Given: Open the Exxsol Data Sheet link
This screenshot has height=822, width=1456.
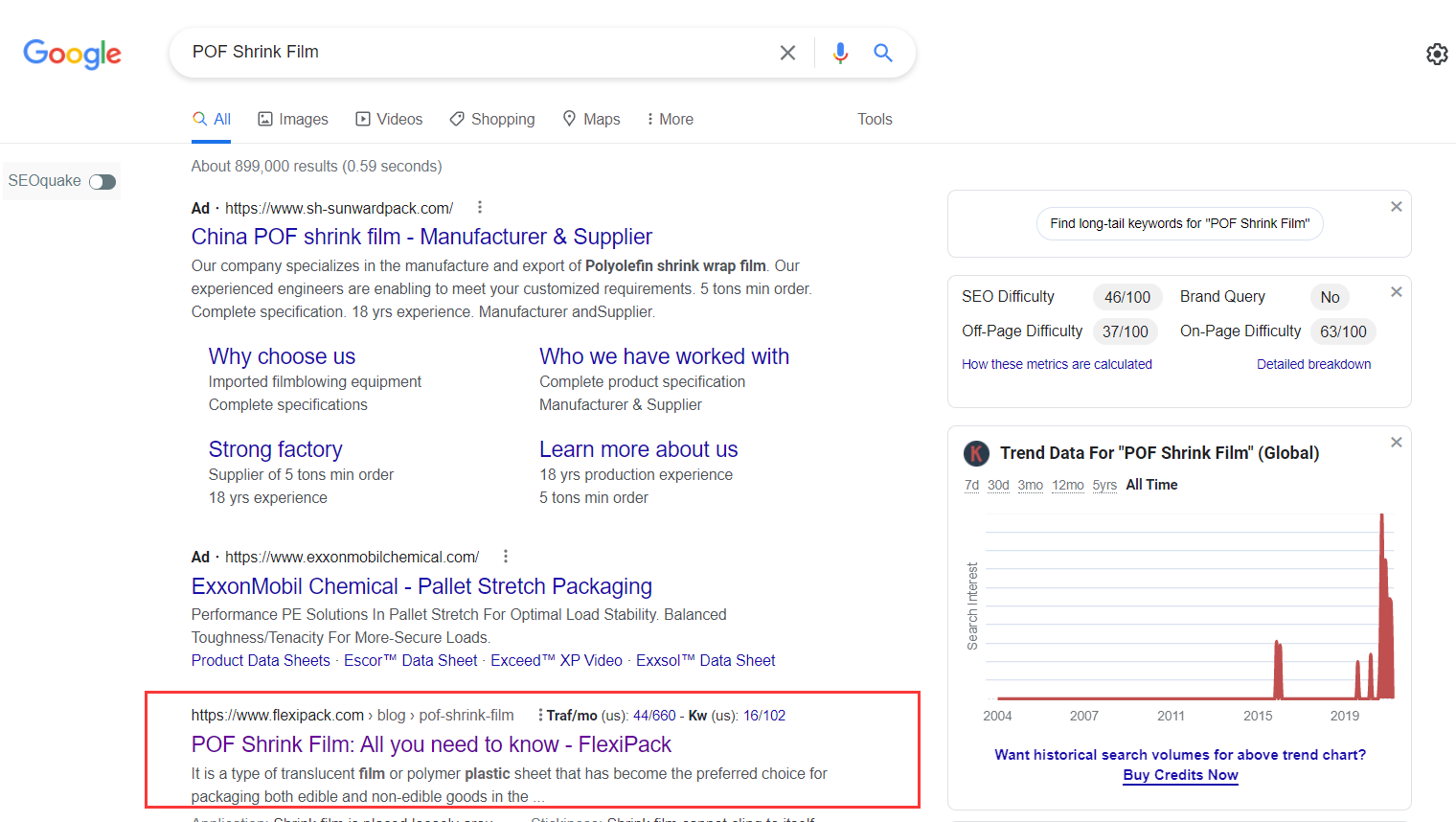Looking at the screenshot, I should [x=706, y=660].
